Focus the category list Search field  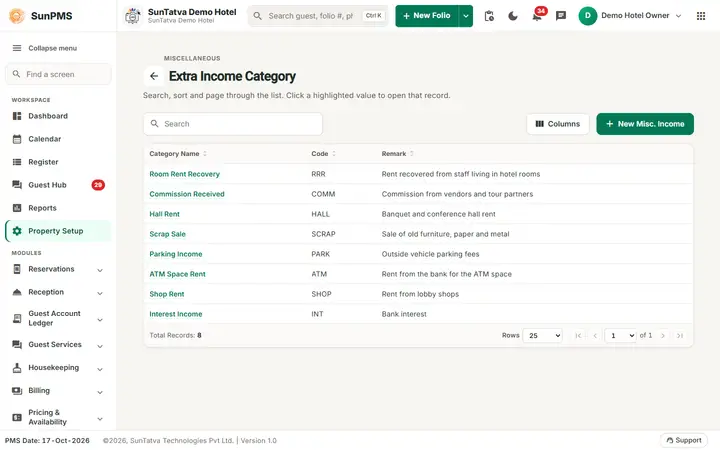tap(233, 124)
